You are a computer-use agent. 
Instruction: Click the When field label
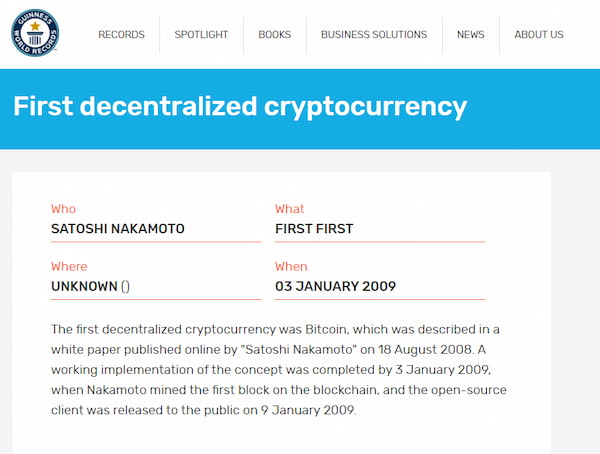click(291, 266)
